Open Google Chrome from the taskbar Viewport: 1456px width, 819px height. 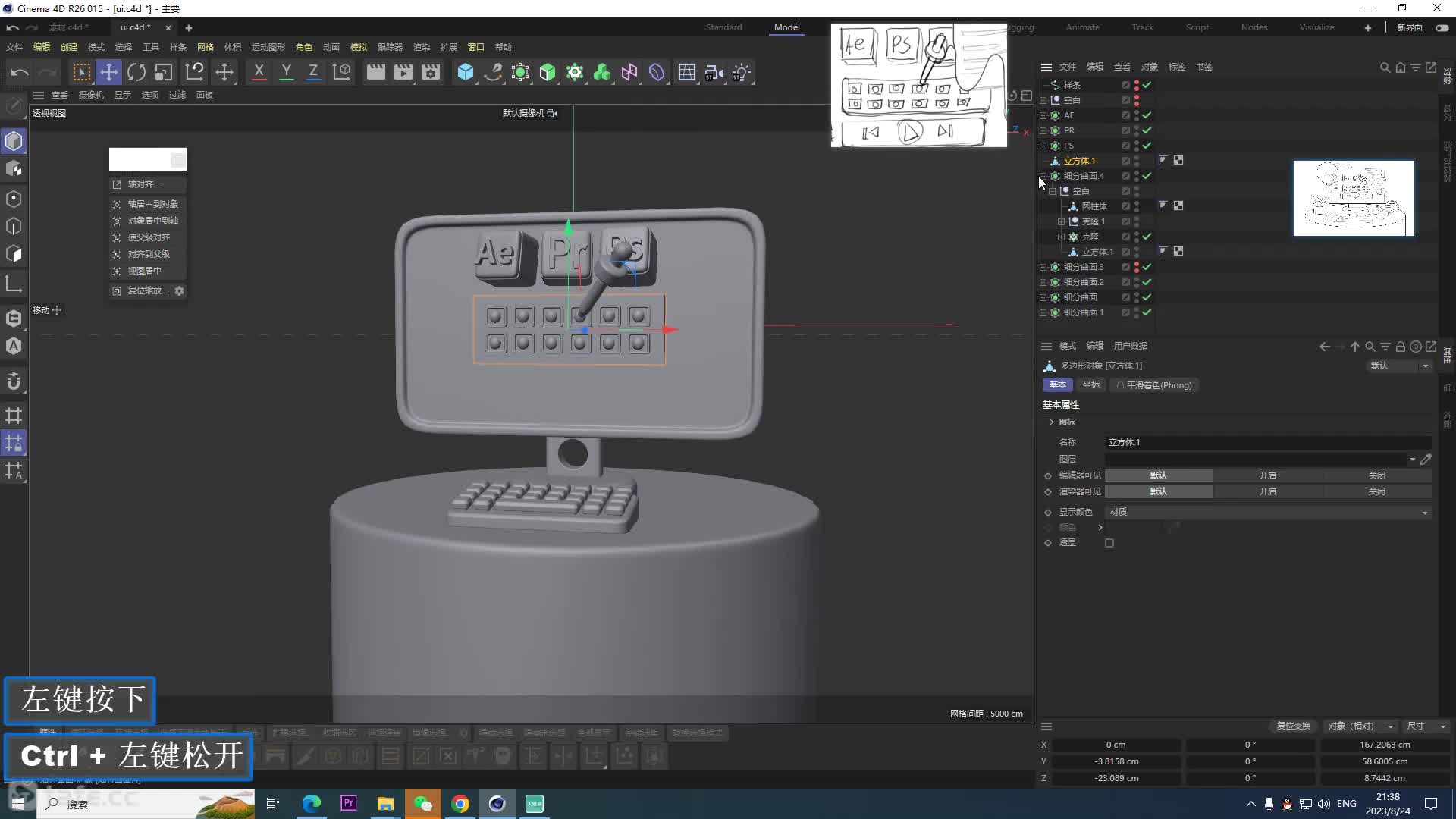[x=460, y=804]
